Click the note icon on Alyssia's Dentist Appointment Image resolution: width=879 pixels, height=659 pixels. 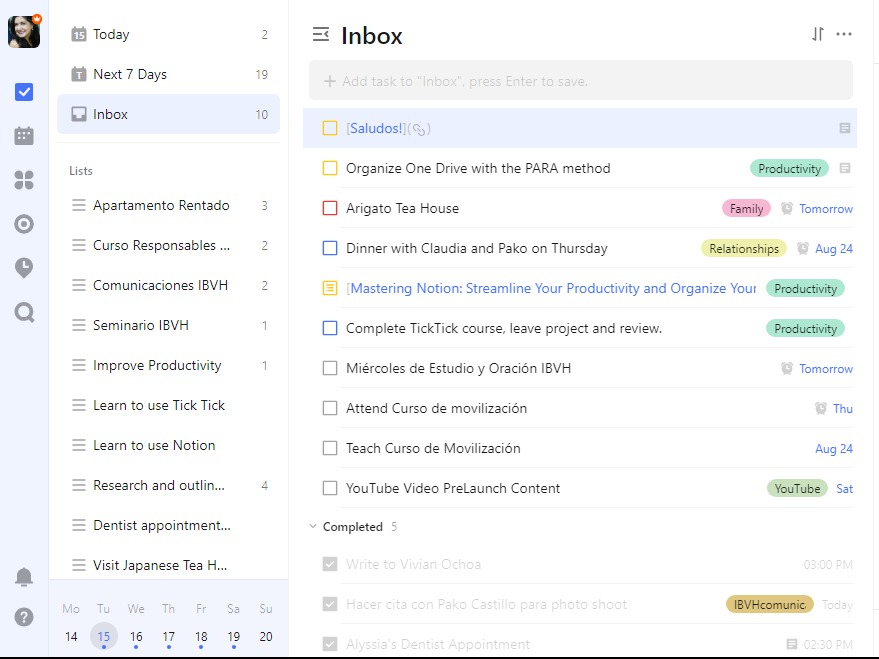[x=792, y=644]
